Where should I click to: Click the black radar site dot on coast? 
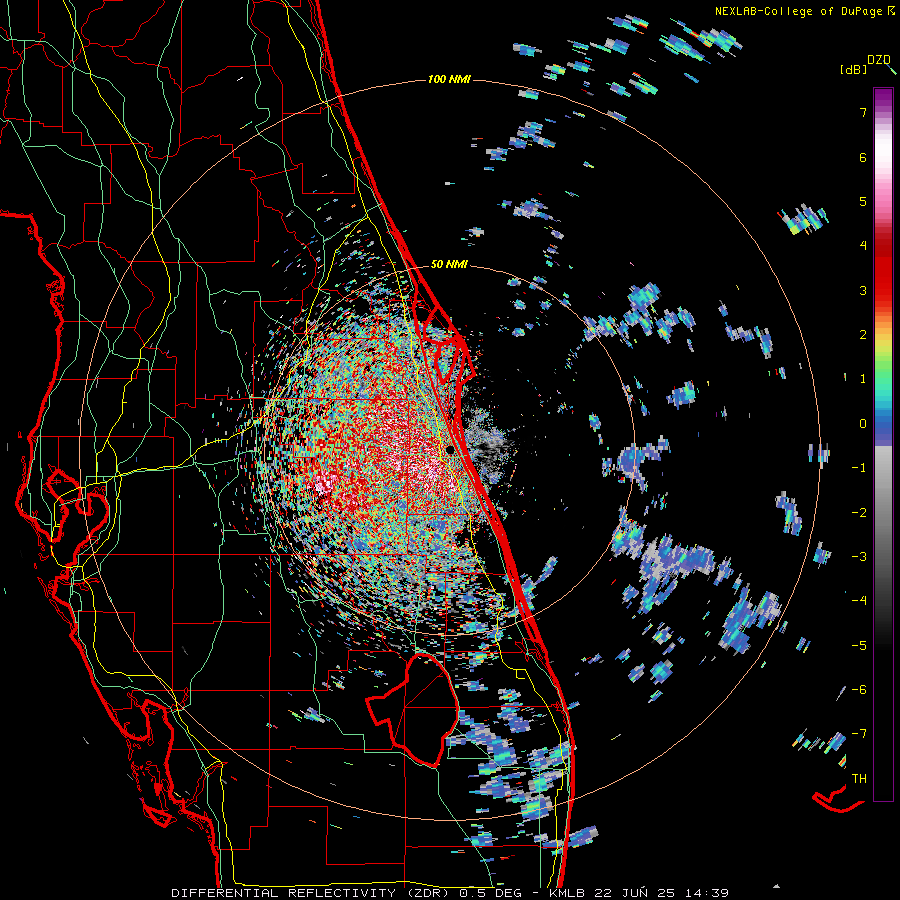click(450, 450)
